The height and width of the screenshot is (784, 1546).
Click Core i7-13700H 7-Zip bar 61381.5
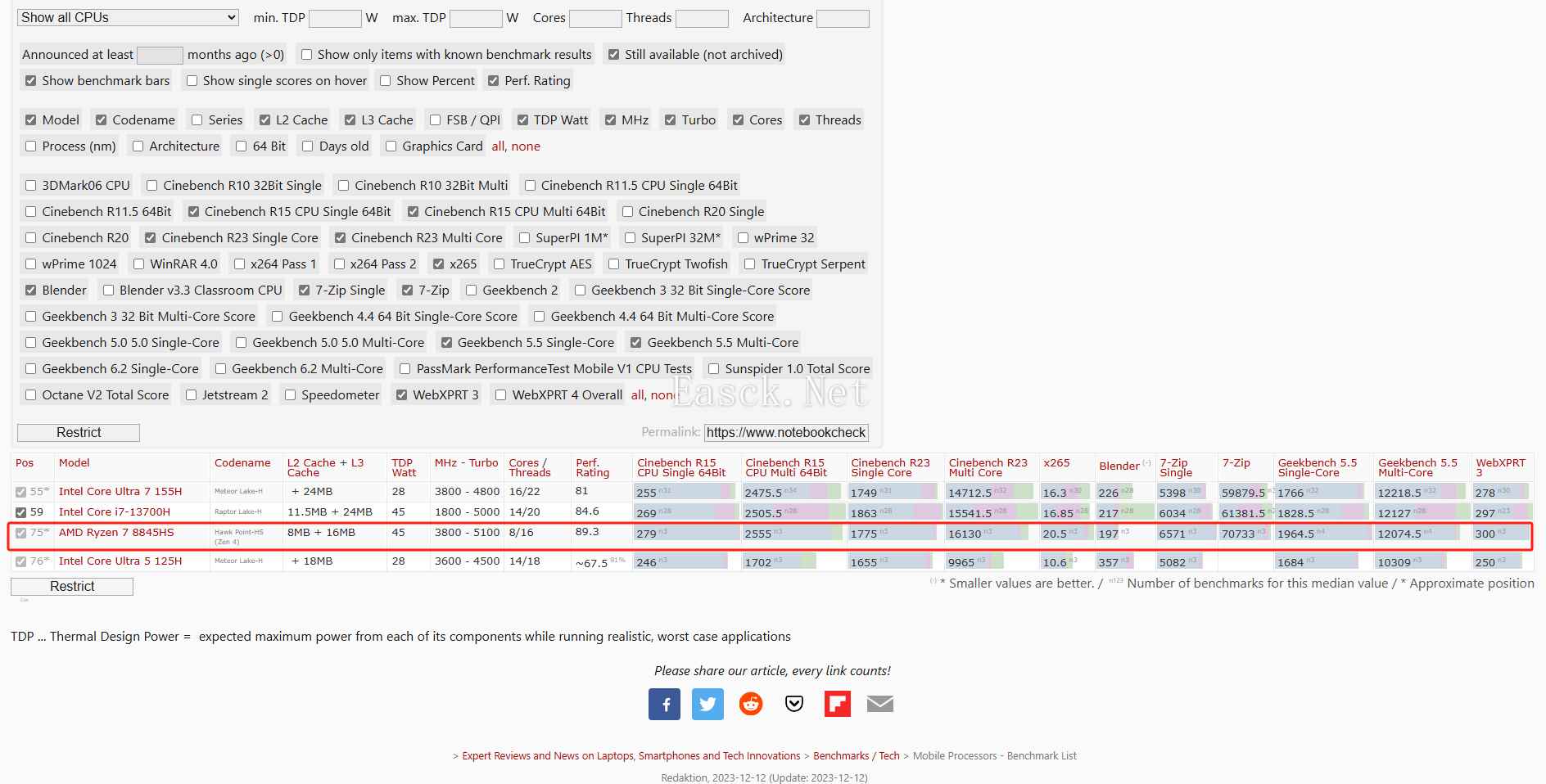1245,513
